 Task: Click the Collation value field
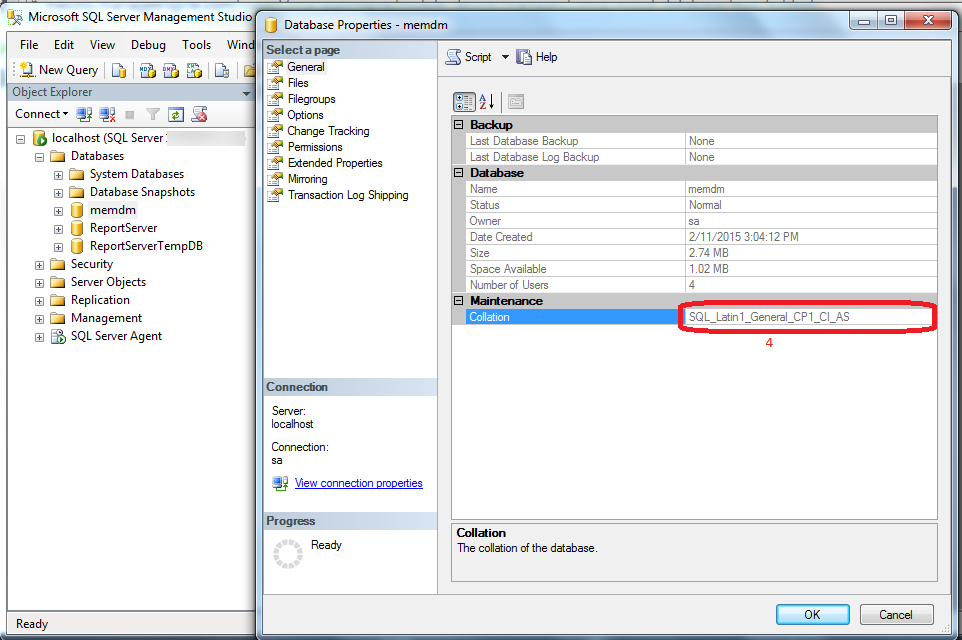click(x=808, y=317)
